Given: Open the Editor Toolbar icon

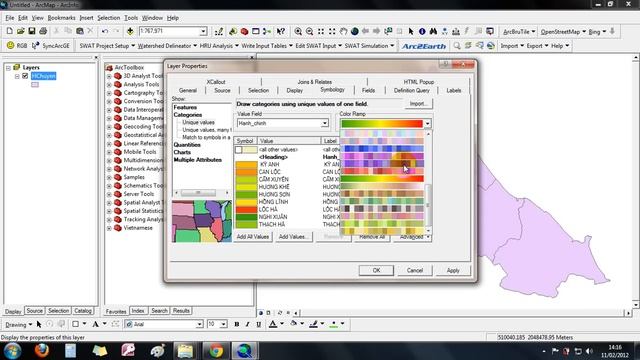Looking at the screenshot, I should coord(219,31).
